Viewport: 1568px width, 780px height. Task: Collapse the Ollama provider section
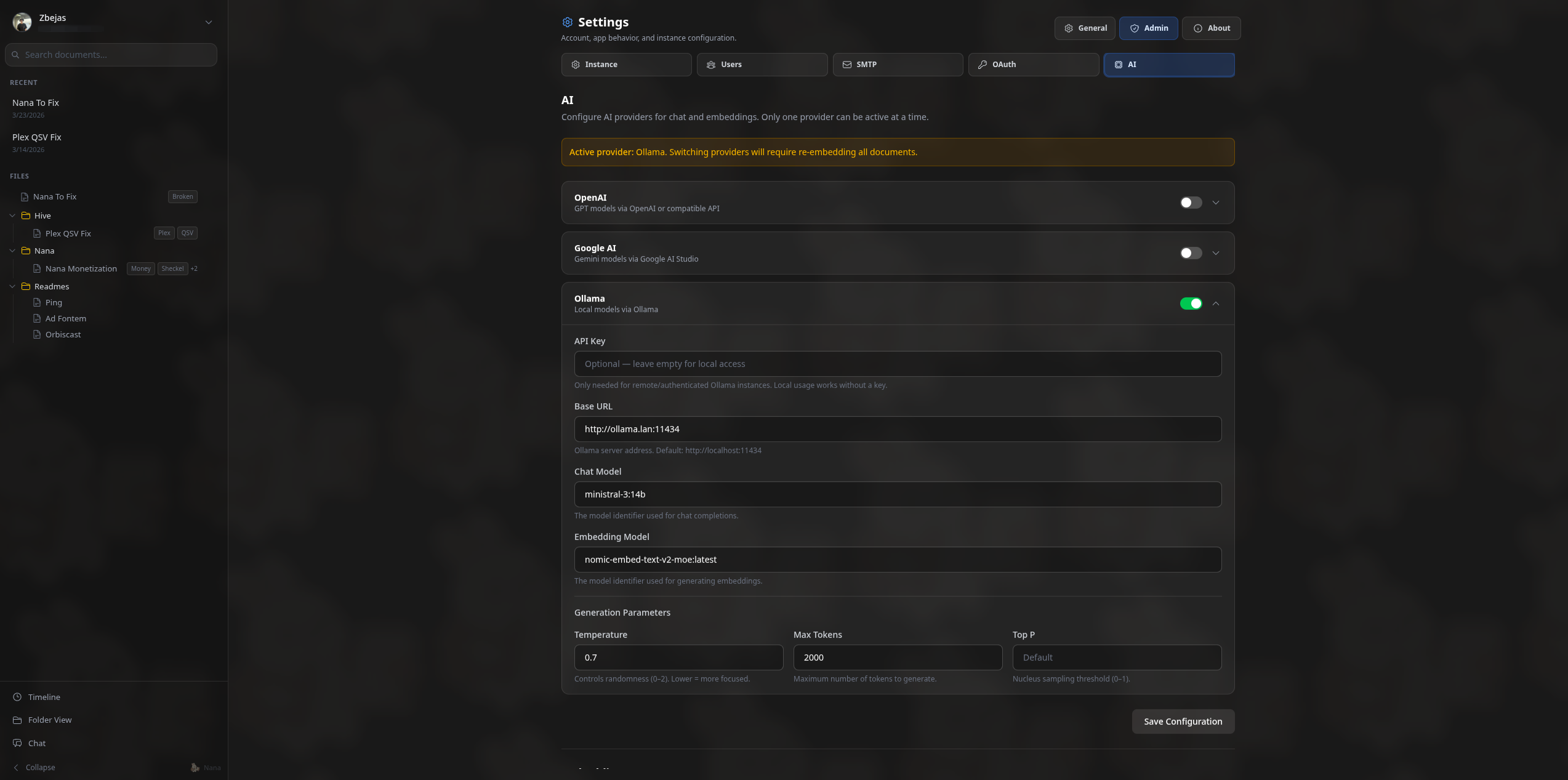1216,304
